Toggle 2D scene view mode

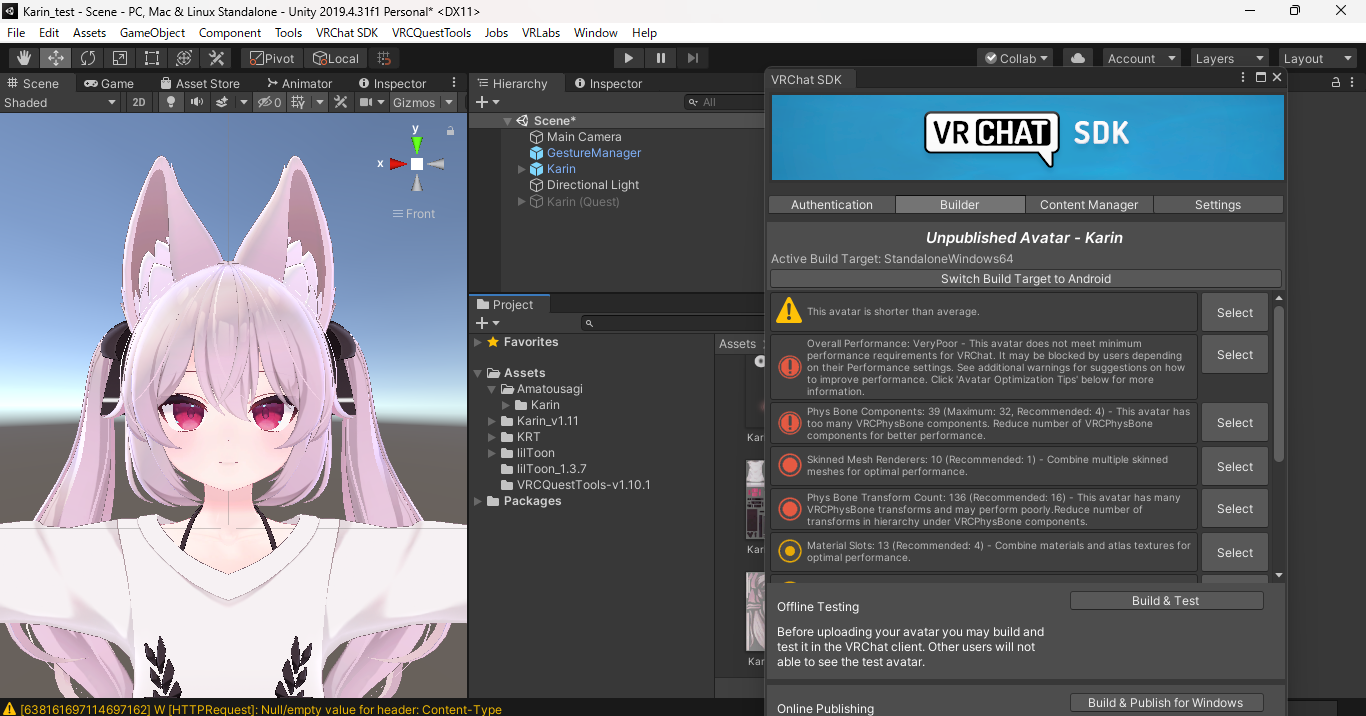140,102
